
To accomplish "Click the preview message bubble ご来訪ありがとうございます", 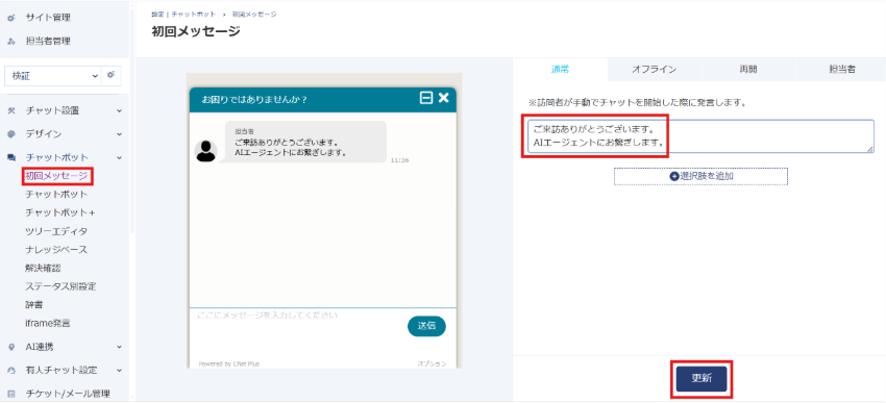I will pyautogui.click(x=306, y=142).
